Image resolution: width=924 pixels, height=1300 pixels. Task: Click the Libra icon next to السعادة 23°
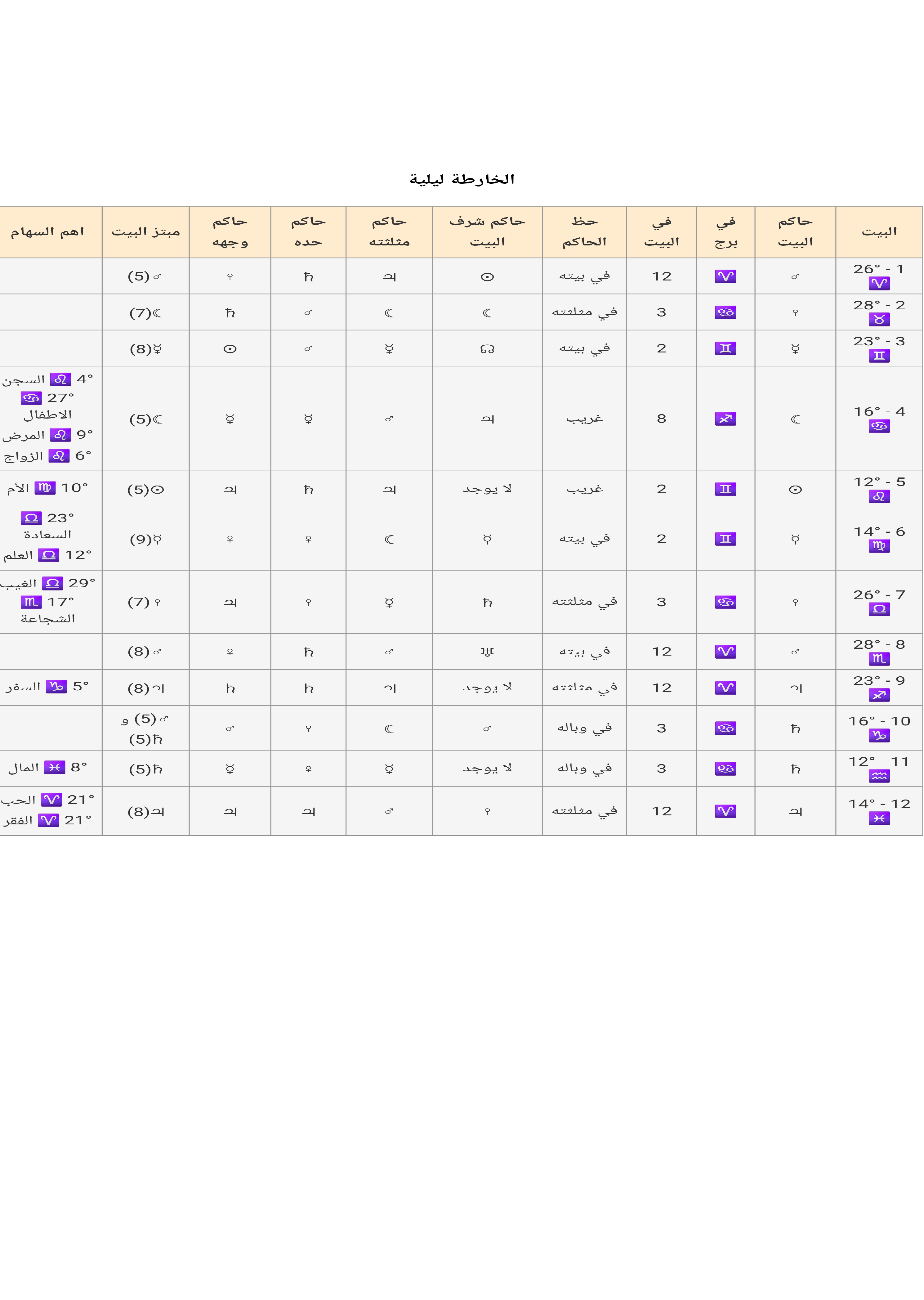click(31, 518)
